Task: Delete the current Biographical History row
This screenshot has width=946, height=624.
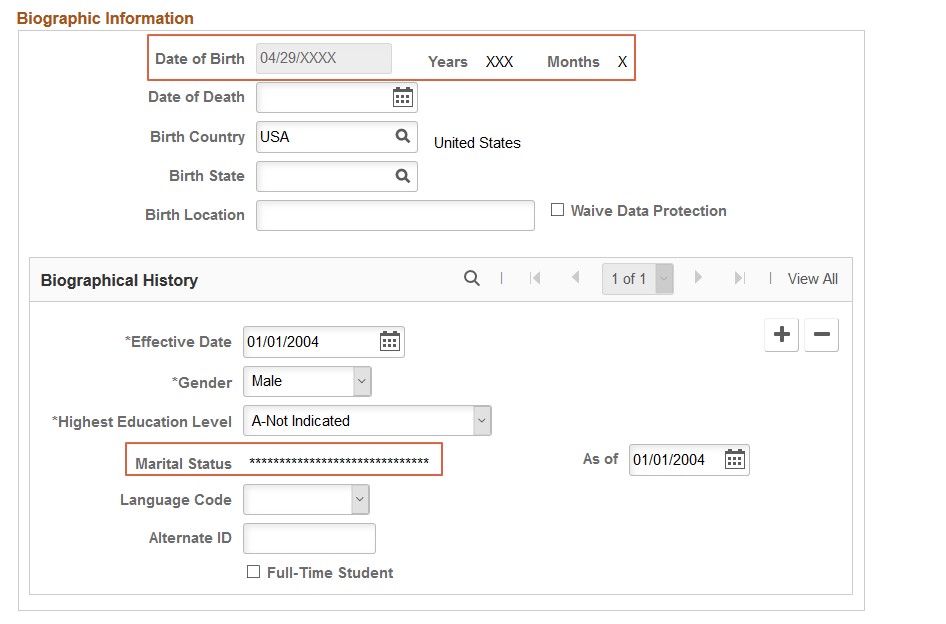Action: [821, 335]
